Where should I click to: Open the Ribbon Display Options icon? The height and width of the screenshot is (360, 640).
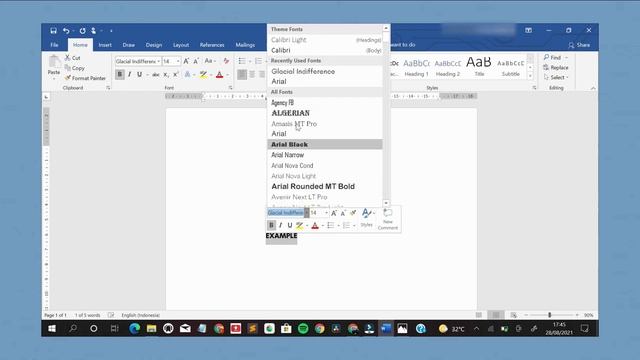(528, 31)
